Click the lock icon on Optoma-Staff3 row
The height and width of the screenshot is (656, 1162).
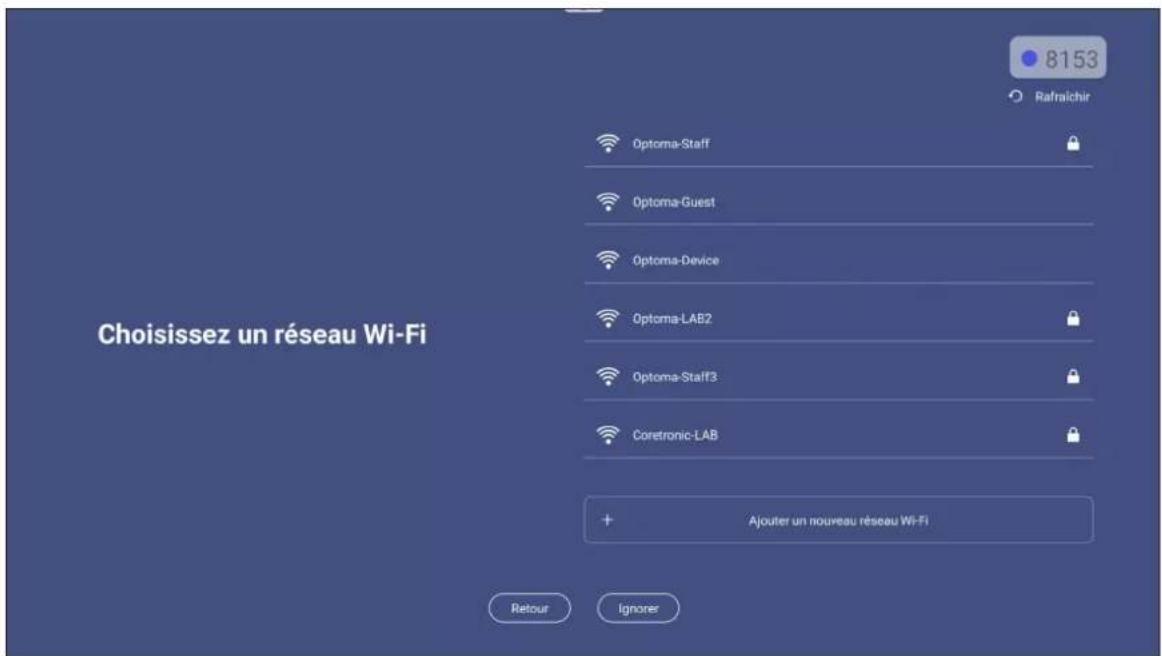tap(1072, 377)
